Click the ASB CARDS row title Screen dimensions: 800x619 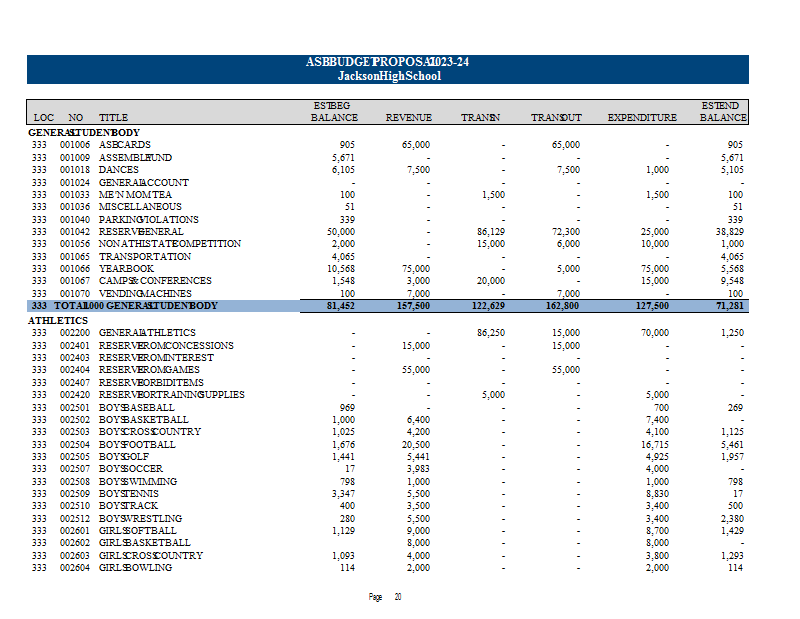tap(124, 145)
